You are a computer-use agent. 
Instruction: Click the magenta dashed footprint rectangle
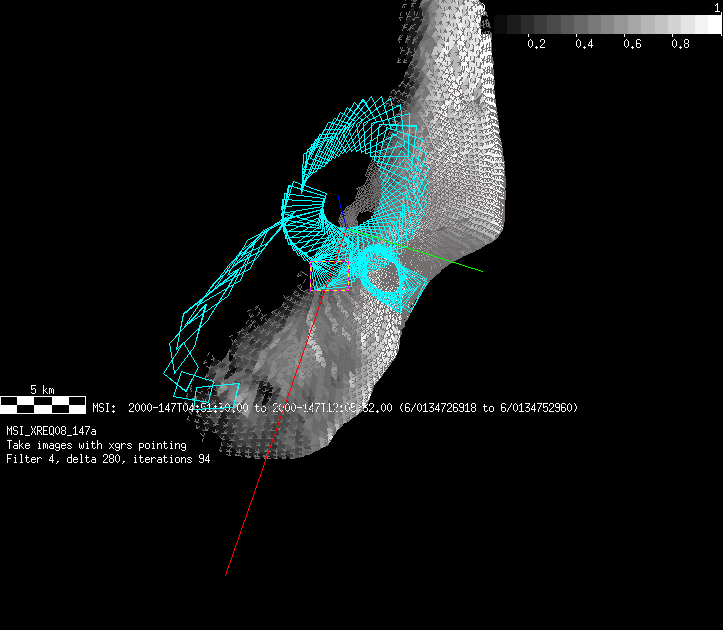330,276
